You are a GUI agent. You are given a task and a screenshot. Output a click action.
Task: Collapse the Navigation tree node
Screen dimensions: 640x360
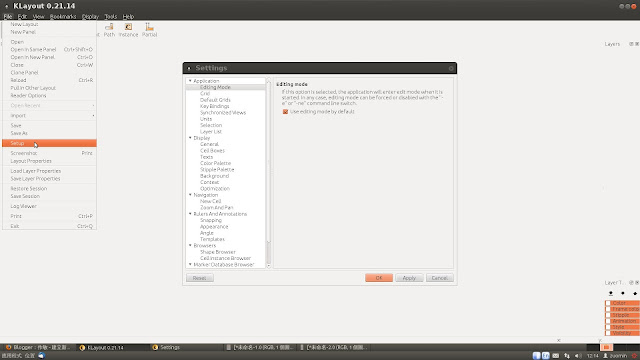click(x=190, y=195)
